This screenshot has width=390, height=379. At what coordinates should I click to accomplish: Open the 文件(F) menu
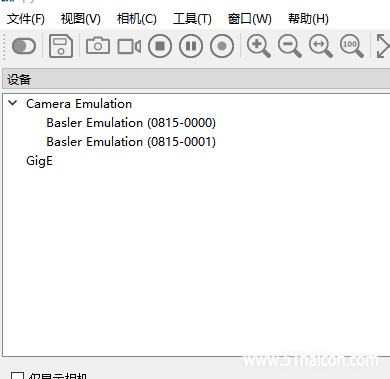pyautogui.click(x=26, y=19)
